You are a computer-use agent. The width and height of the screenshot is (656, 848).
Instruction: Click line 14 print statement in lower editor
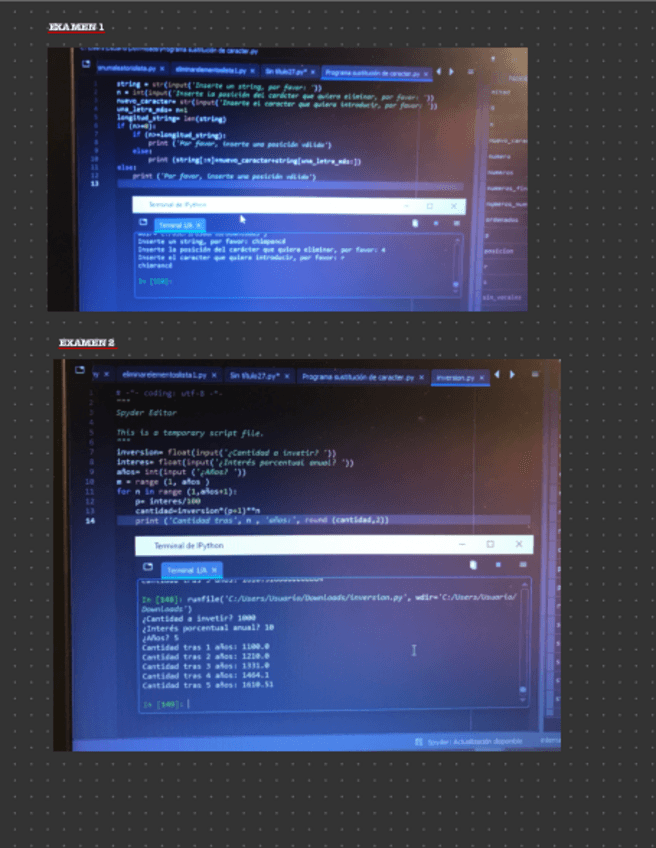point(260,520)
